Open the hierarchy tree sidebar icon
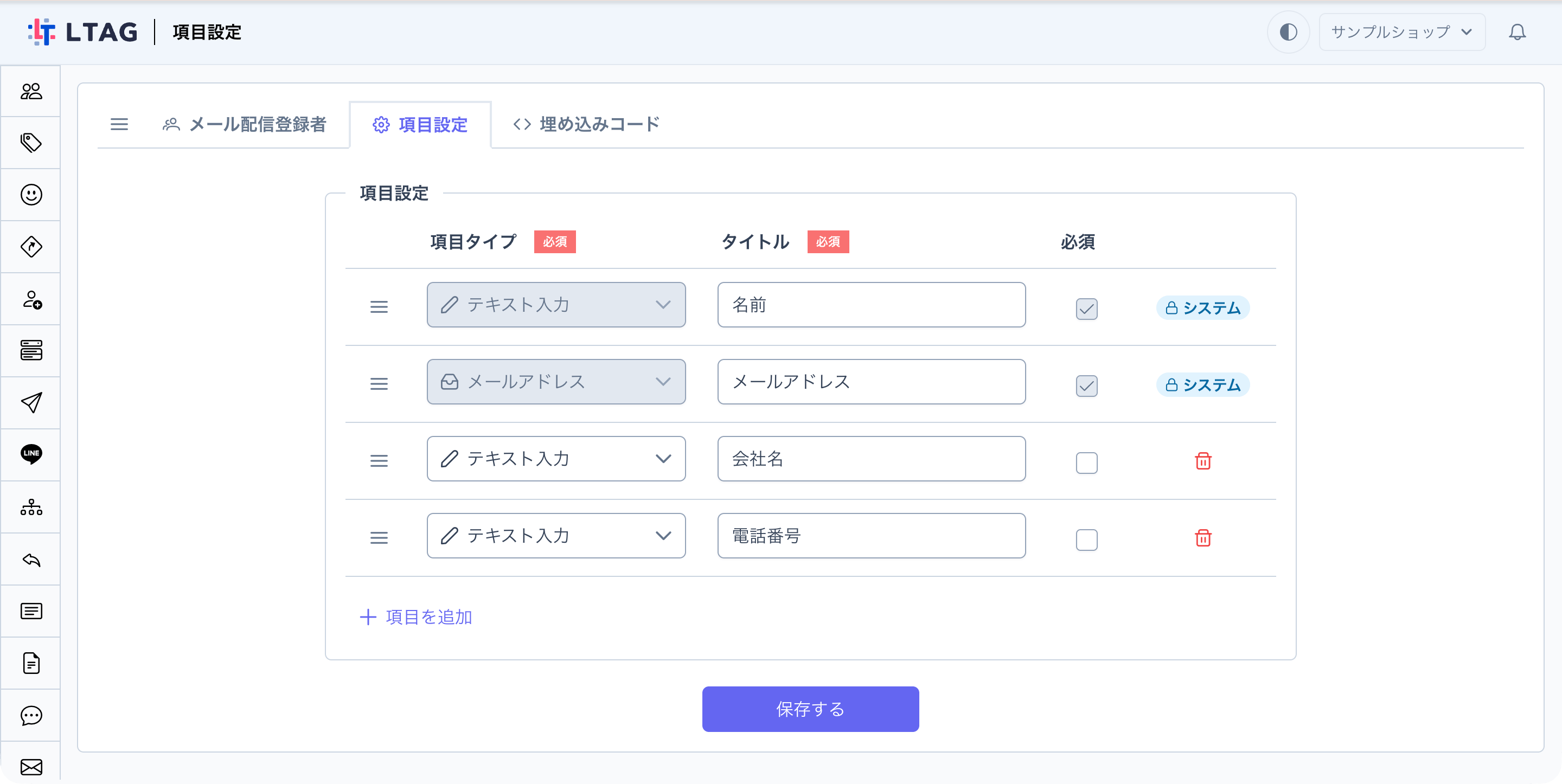1562x784 pixels. click(x=31, y=507)
